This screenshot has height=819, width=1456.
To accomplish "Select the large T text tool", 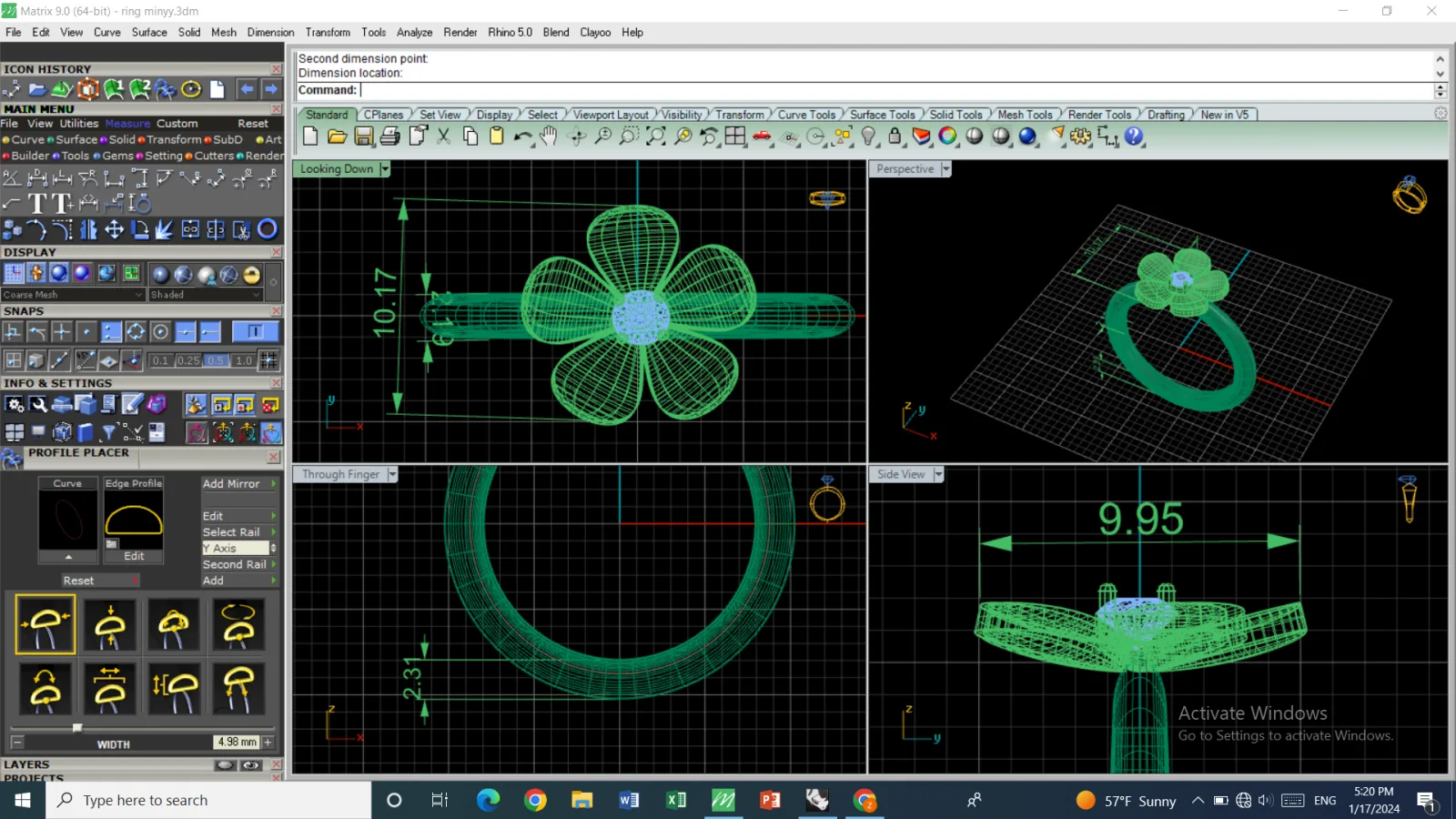I will coord(37,203).
